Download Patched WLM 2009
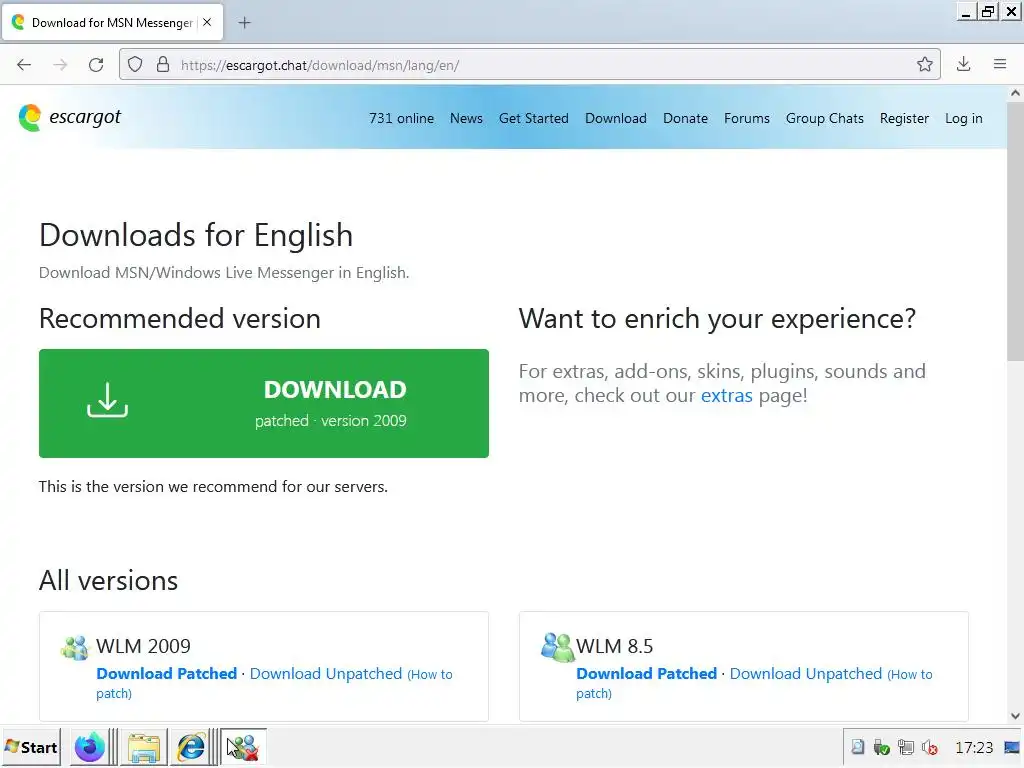1024x768 pixels. (x=167, y=673)
